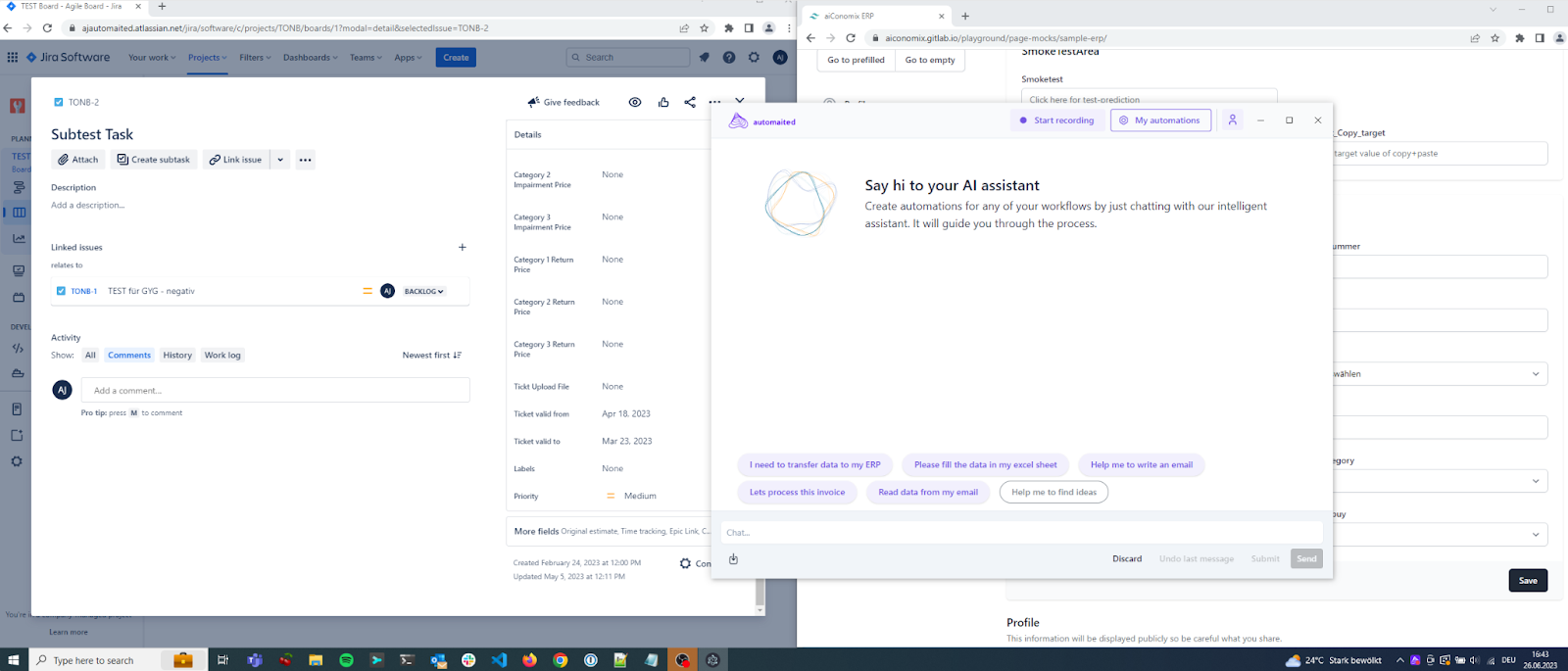
Task: Open the Jira help question-mark icon
Action: tap(729, 58)
